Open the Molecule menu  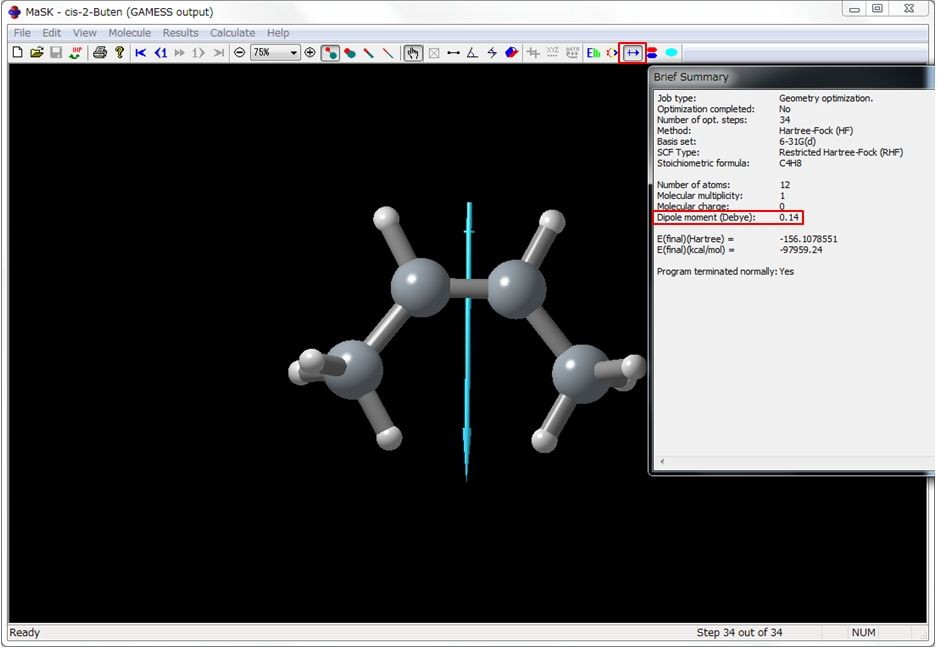[x=129, y=32]
